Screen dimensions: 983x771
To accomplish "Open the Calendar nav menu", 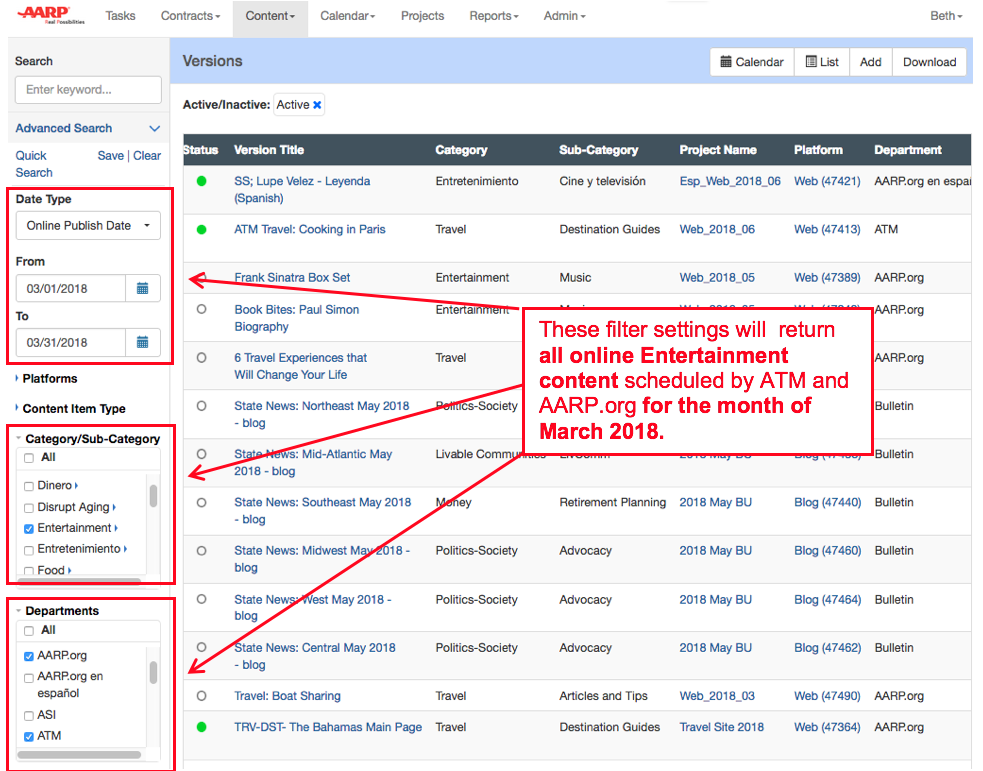I will [x=347, y=16].
